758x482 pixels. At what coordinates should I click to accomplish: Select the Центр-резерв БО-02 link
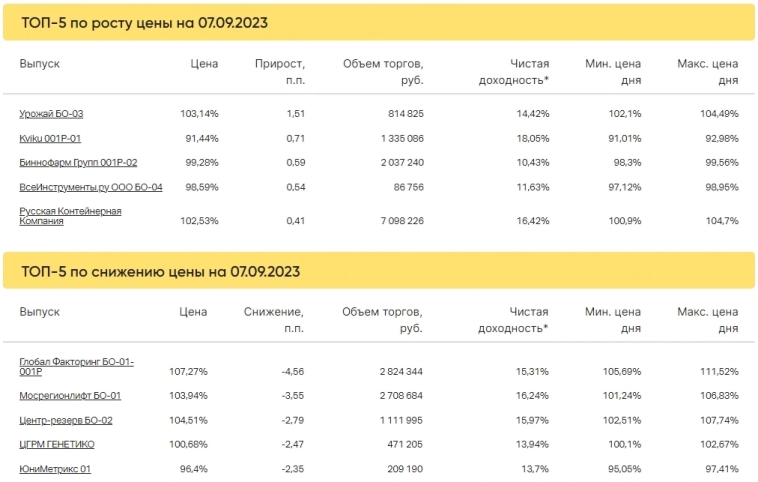[x=66, y=420]
